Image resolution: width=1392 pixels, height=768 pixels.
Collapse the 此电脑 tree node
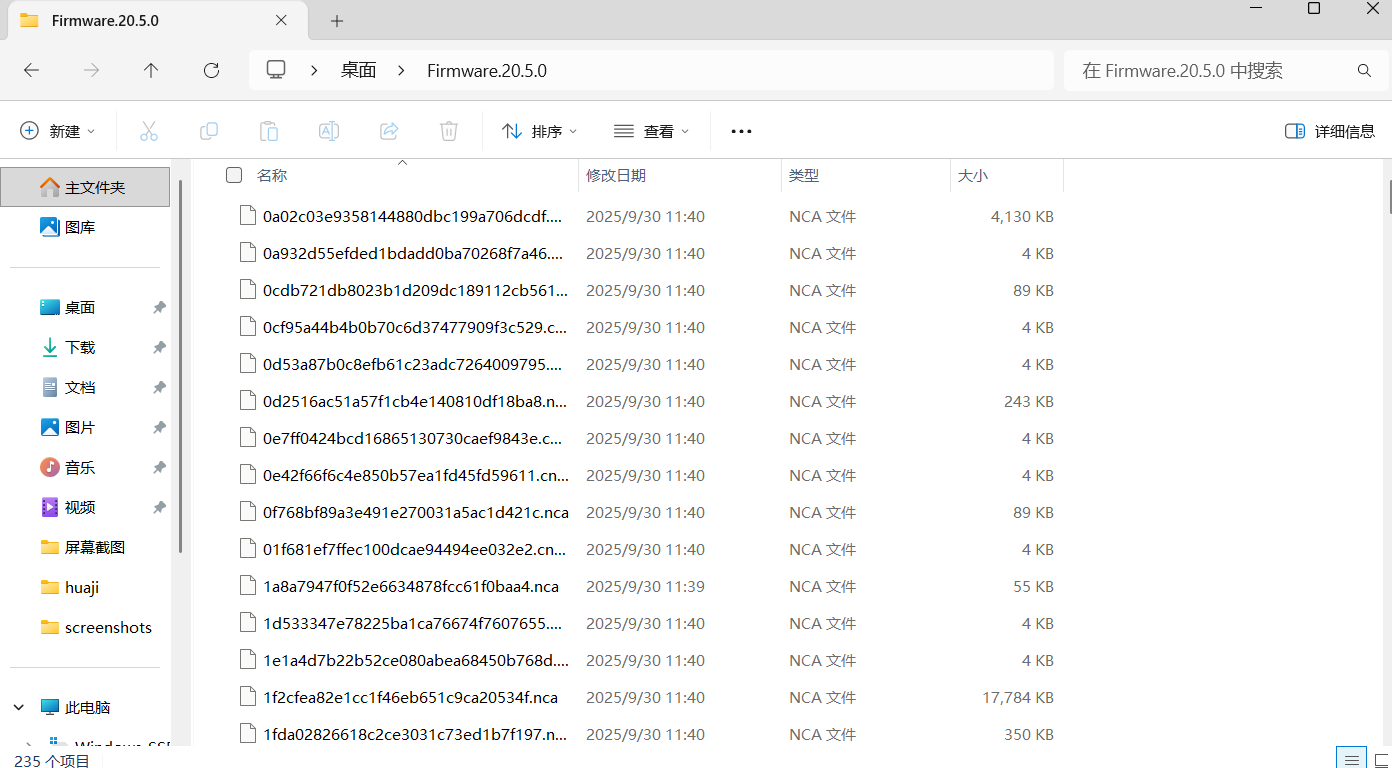tap(19, 707)
